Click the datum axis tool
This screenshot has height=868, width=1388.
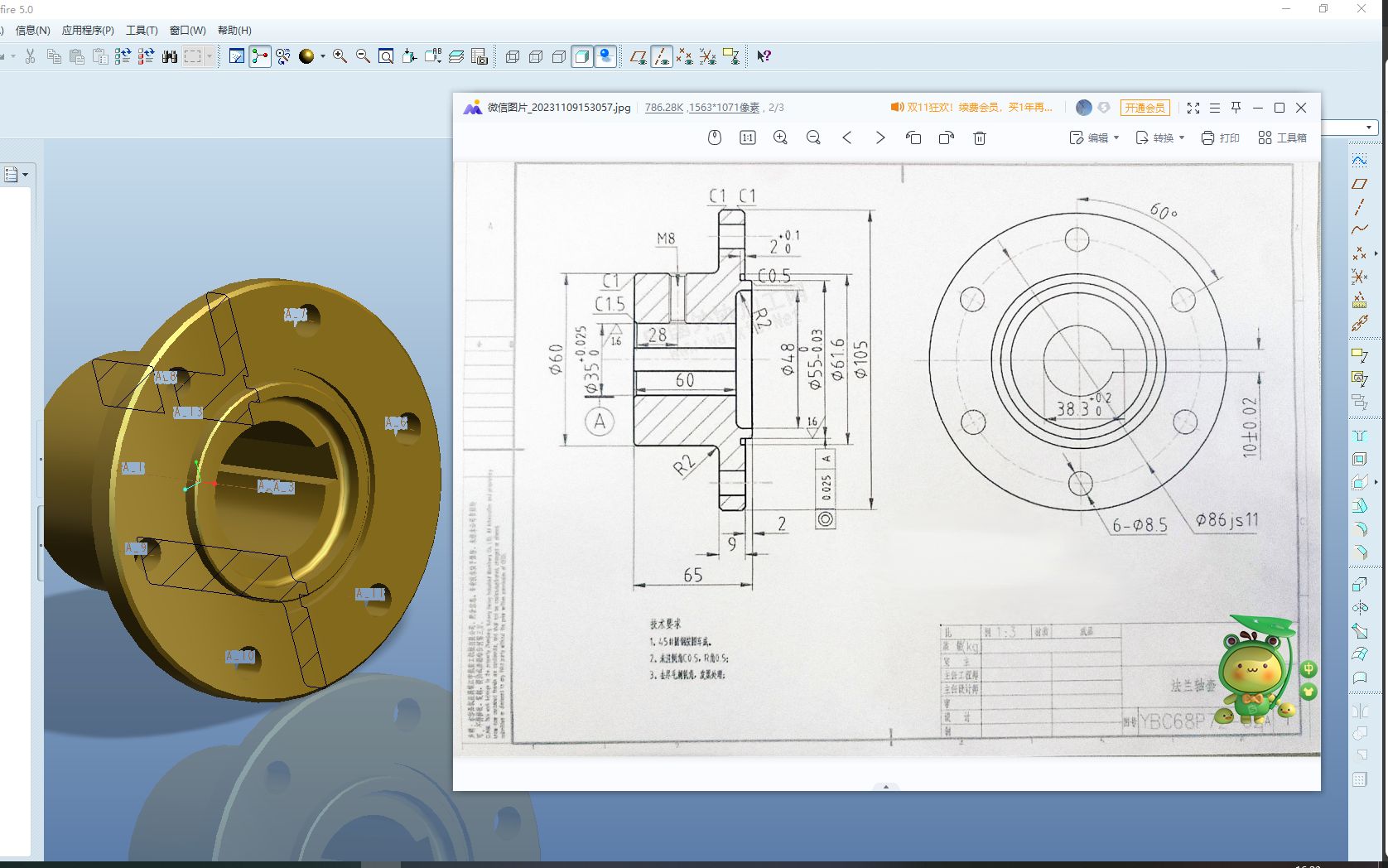coord(1359,207)
